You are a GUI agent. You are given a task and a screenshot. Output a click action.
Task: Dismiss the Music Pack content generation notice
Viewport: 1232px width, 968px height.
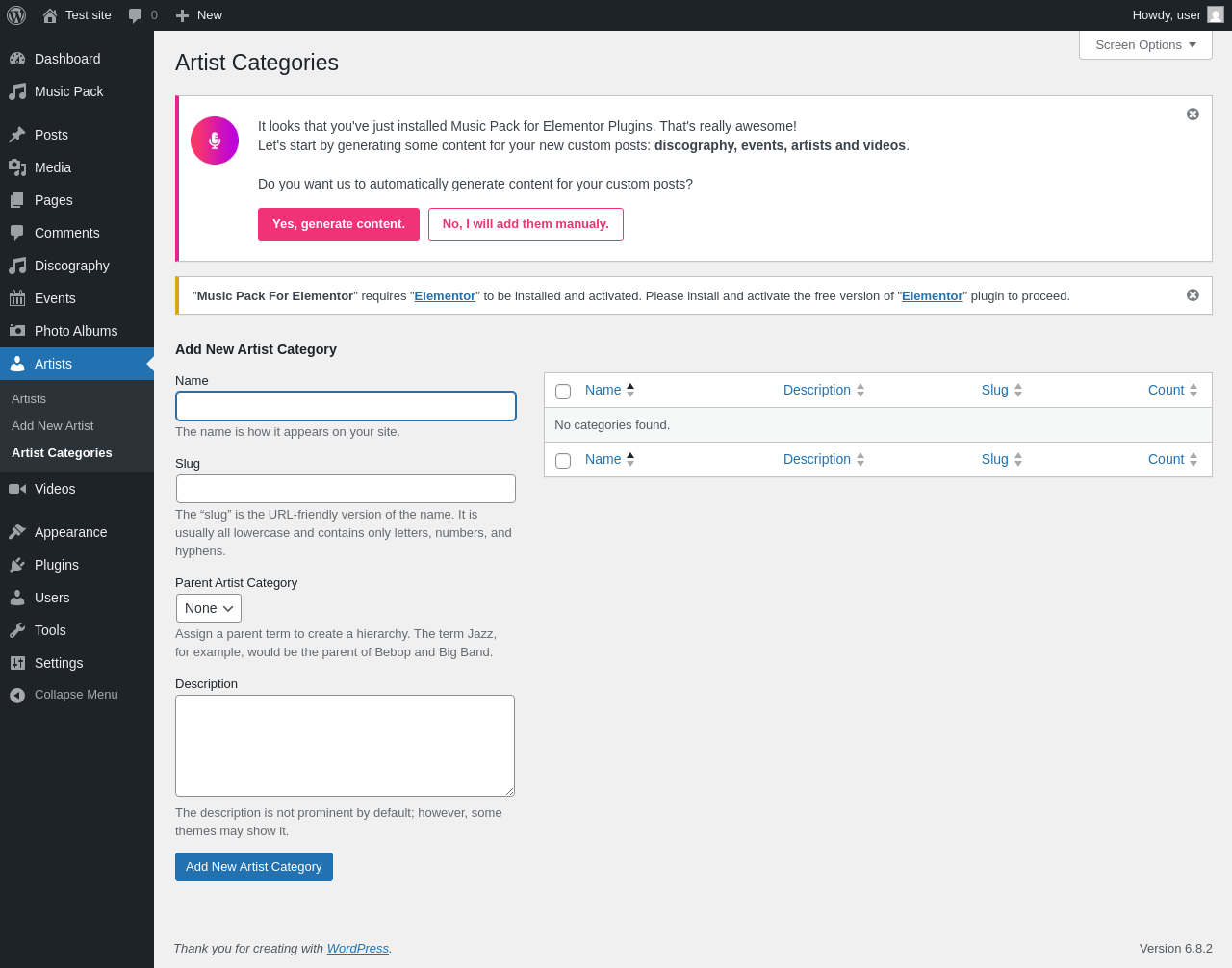pyautogui.click(x=1193, y=115)
